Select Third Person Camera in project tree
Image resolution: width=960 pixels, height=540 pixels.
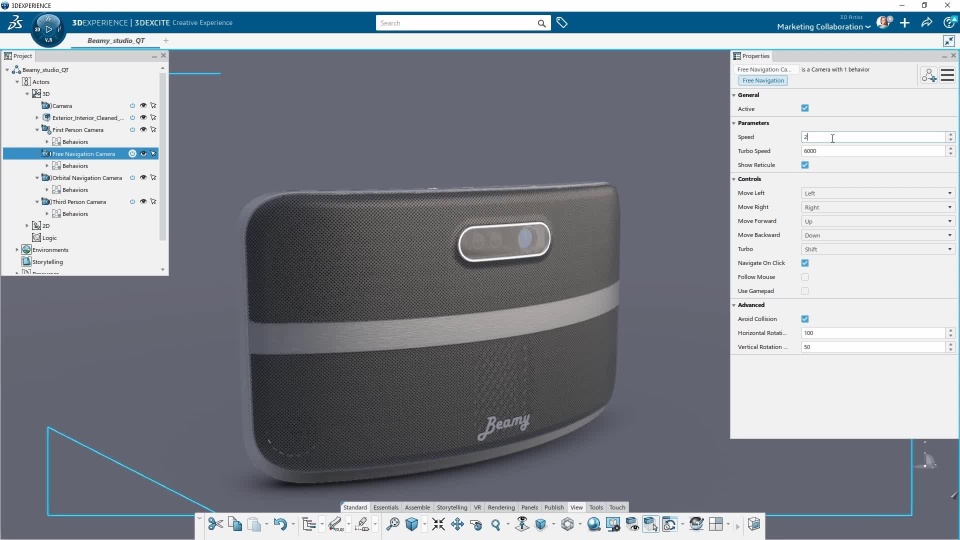point(79,202)
